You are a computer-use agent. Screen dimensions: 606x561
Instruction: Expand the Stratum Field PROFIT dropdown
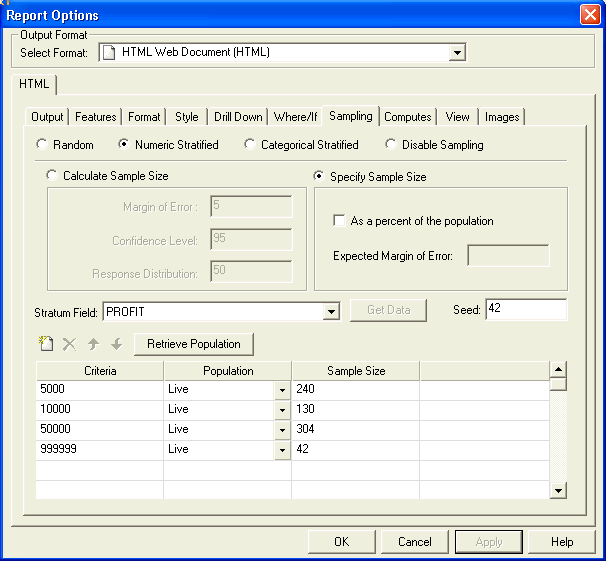[x=331, y=311]
